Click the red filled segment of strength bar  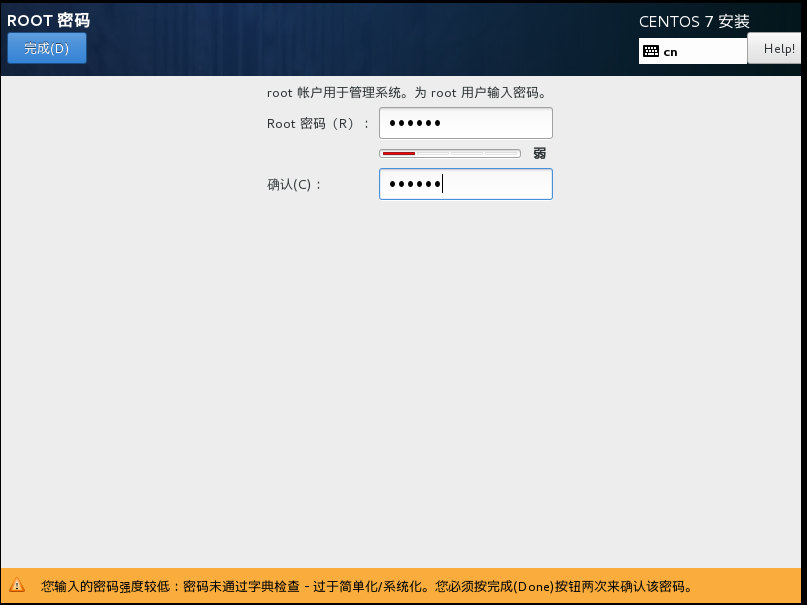coord(398,153)
